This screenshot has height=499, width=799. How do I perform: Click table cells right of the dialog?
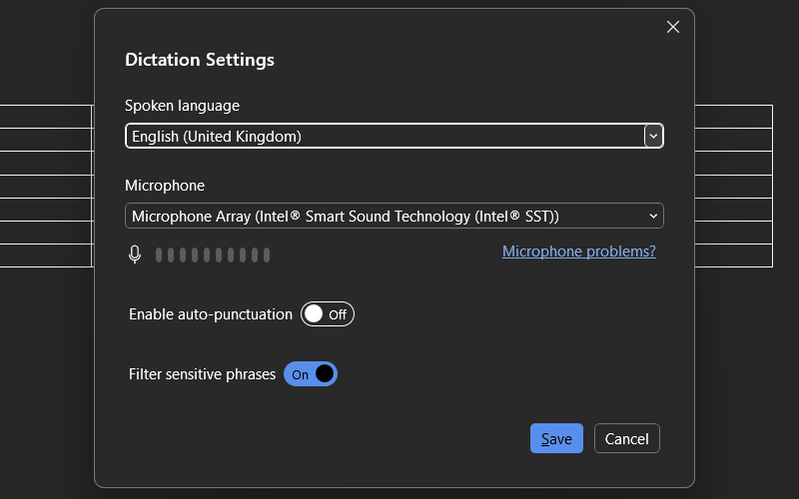733,186
